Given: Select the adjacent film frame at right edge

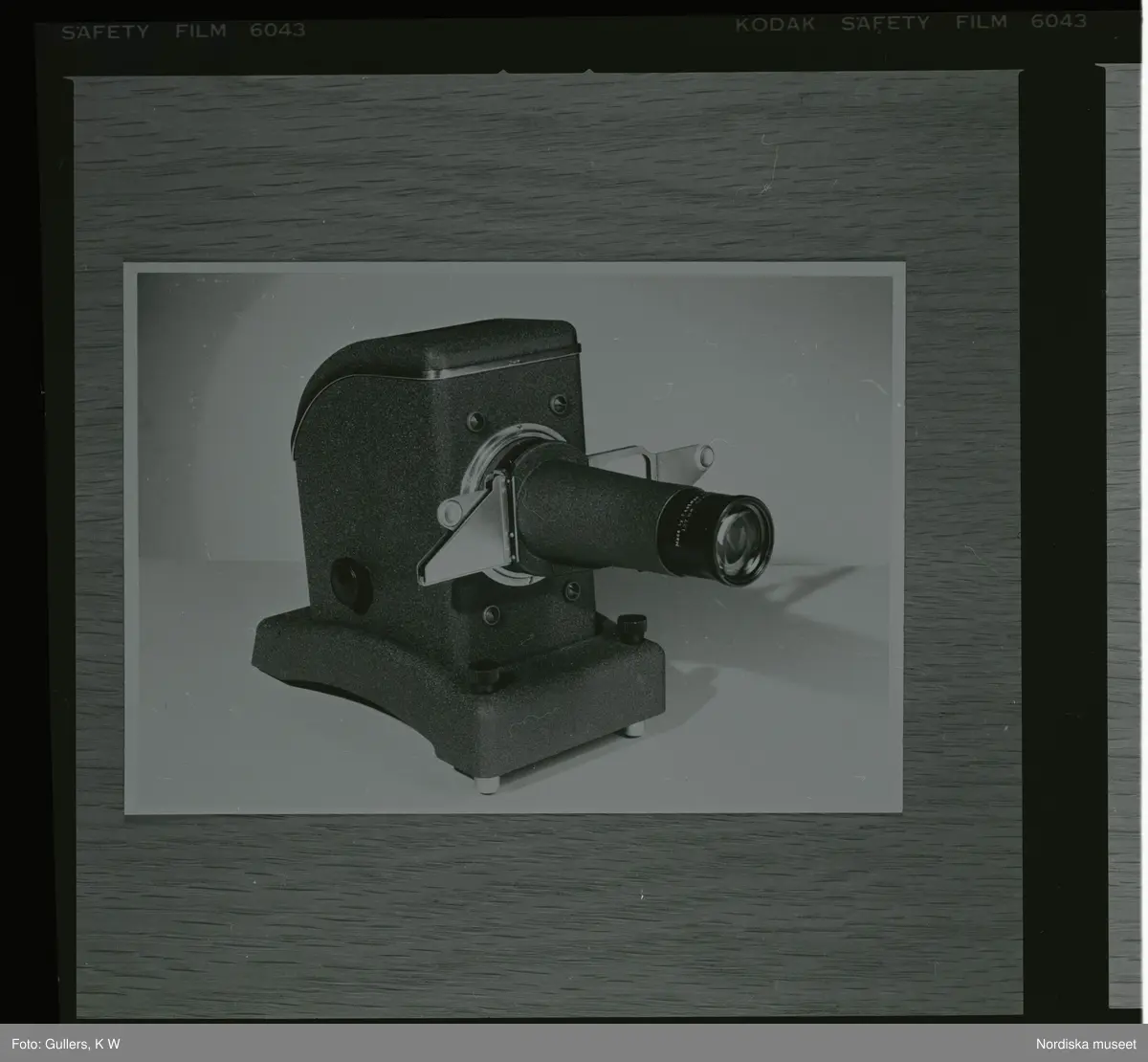Looking at the screenshot, I should [1125, 536].
